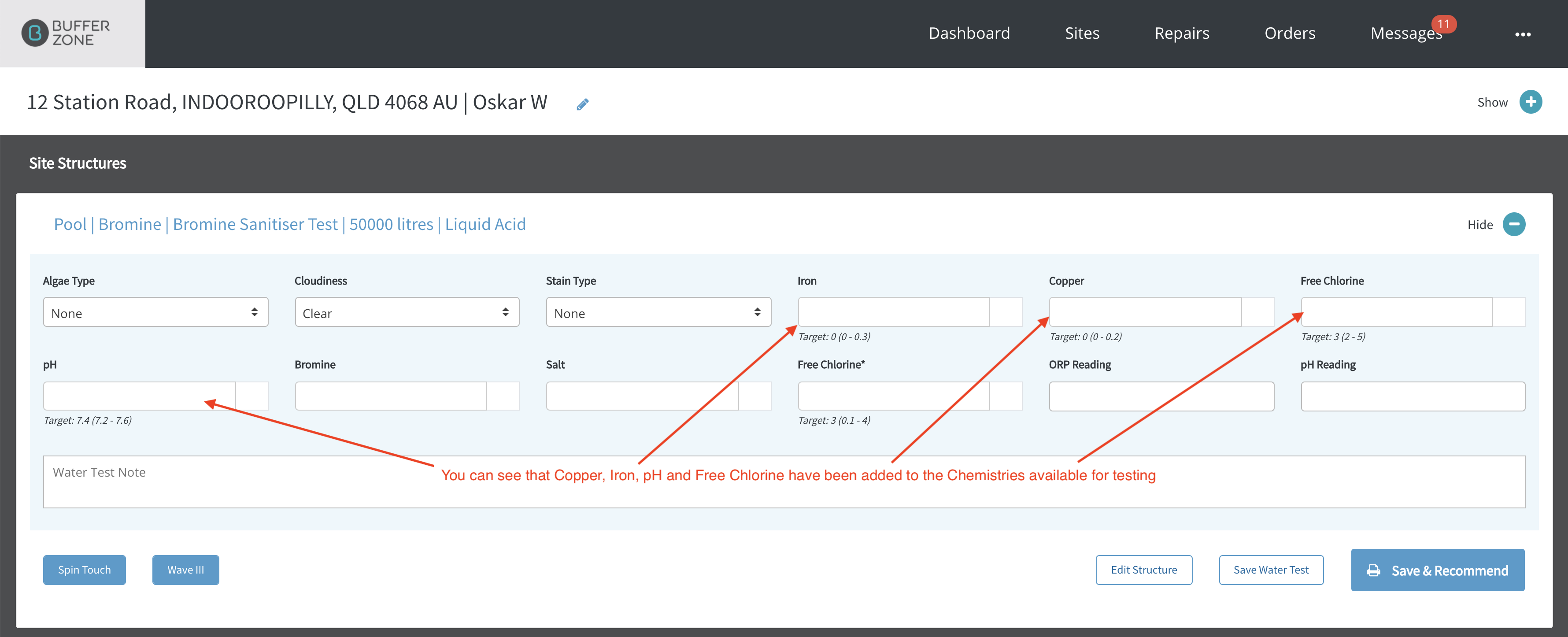Click the Messages notification badge
This screenshot has width=1568, height=637.
pyautogui.click(x=1444, y=24)
